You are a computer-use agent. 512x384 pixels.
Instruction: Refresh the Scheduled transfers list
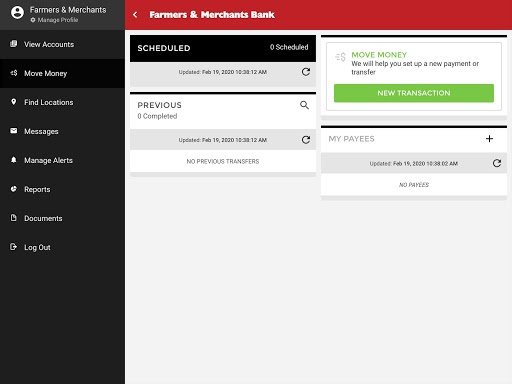[x=306, y=72]
